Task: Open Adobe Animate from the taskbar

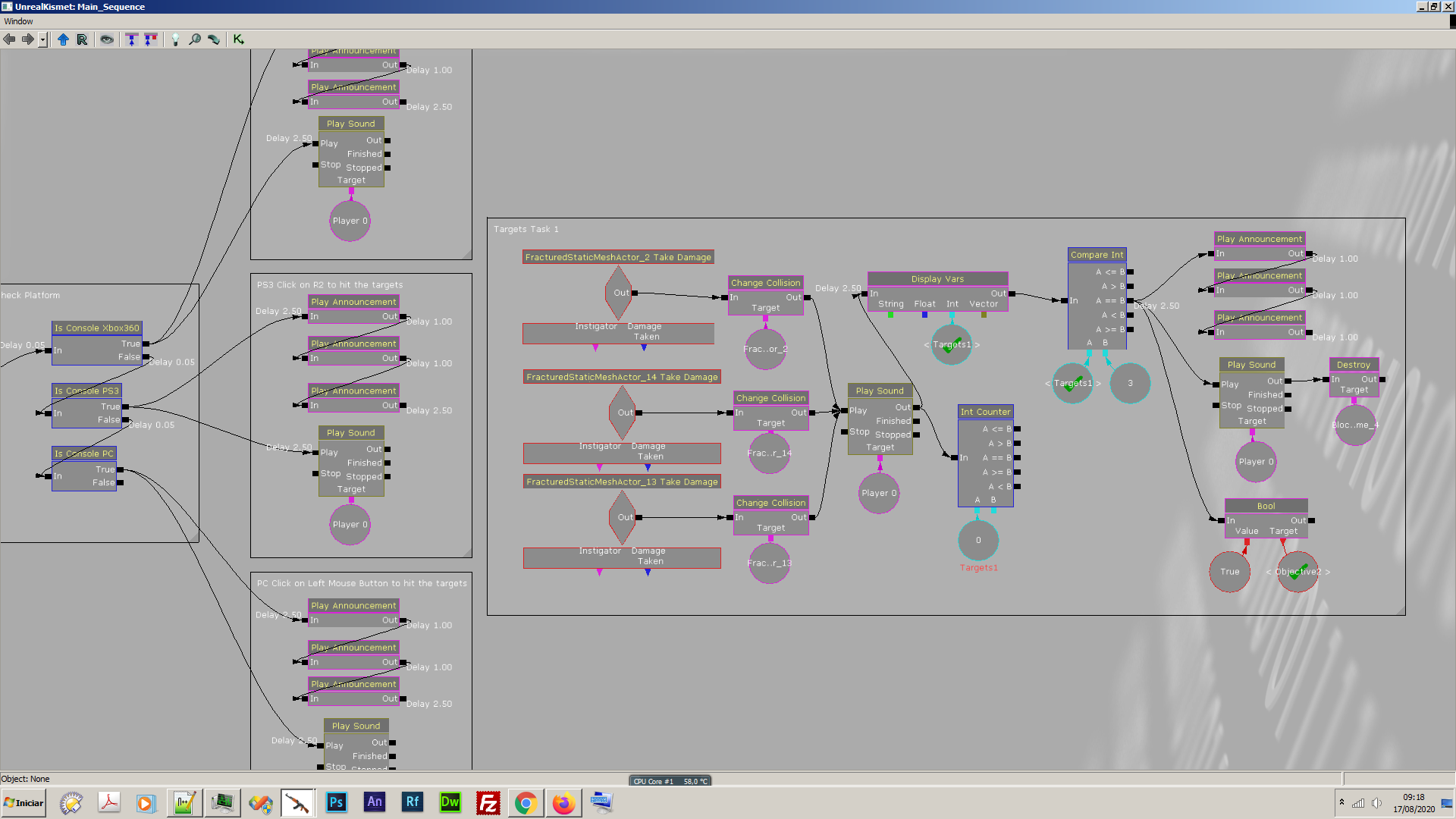Action: (x=375, y=802)
